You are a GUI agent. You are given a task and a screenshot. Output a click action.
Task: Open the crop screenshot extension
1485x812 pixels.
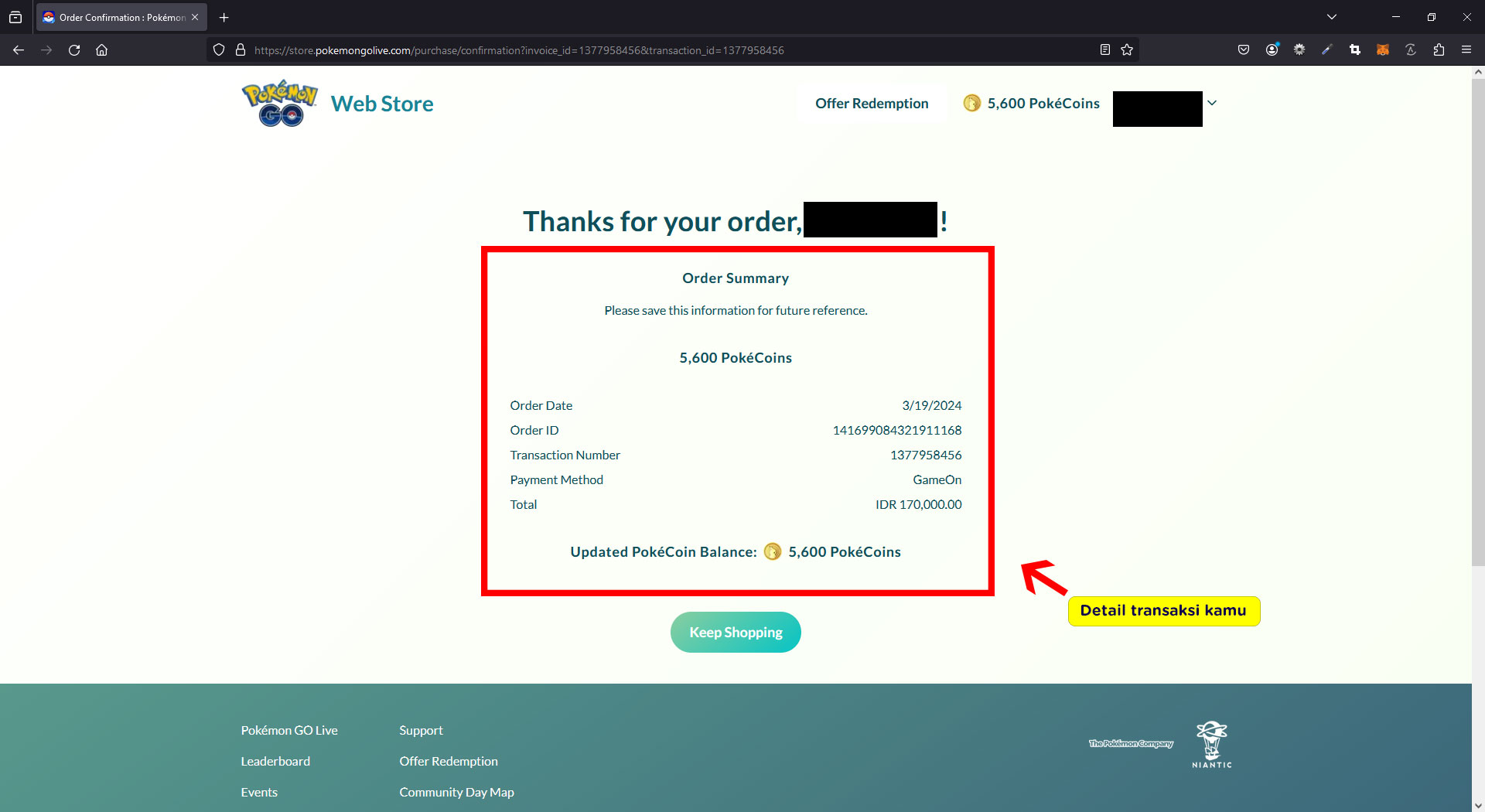pyautogui.click(x=1355, y=50)
